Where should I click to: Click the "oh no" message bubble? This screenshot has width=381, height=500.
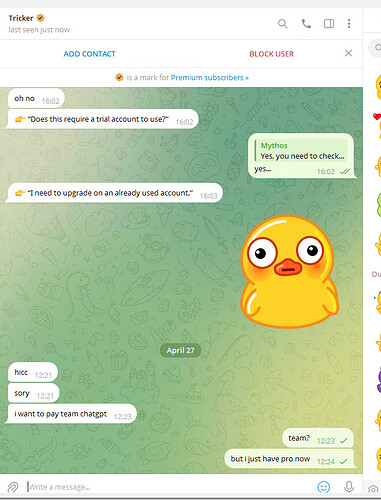click(36, 99)
